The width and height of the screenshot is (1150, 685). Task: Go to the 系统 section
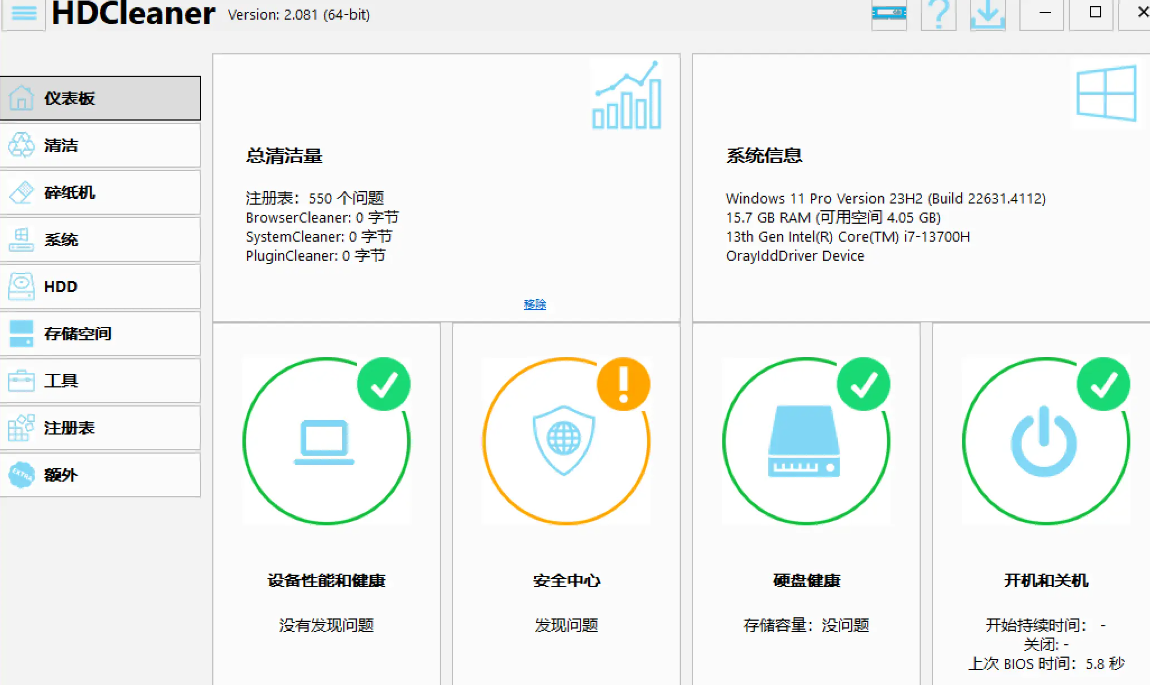[x=100, y=239]
